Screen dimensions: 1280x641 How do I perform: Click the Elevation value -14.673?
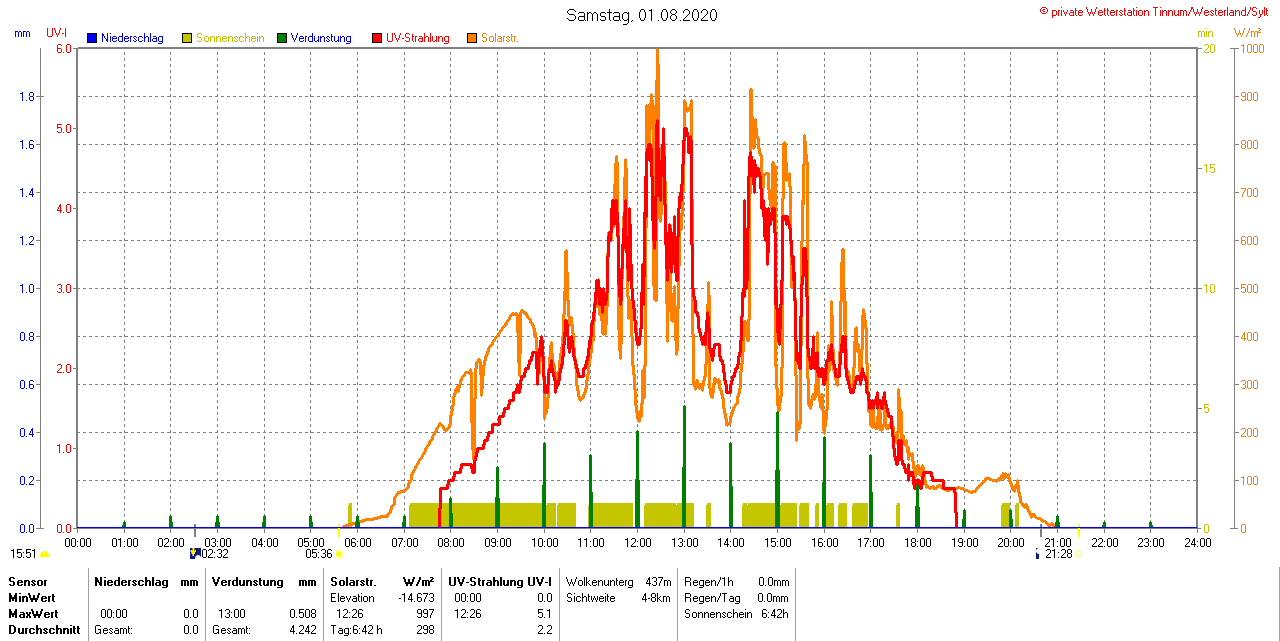416,597
